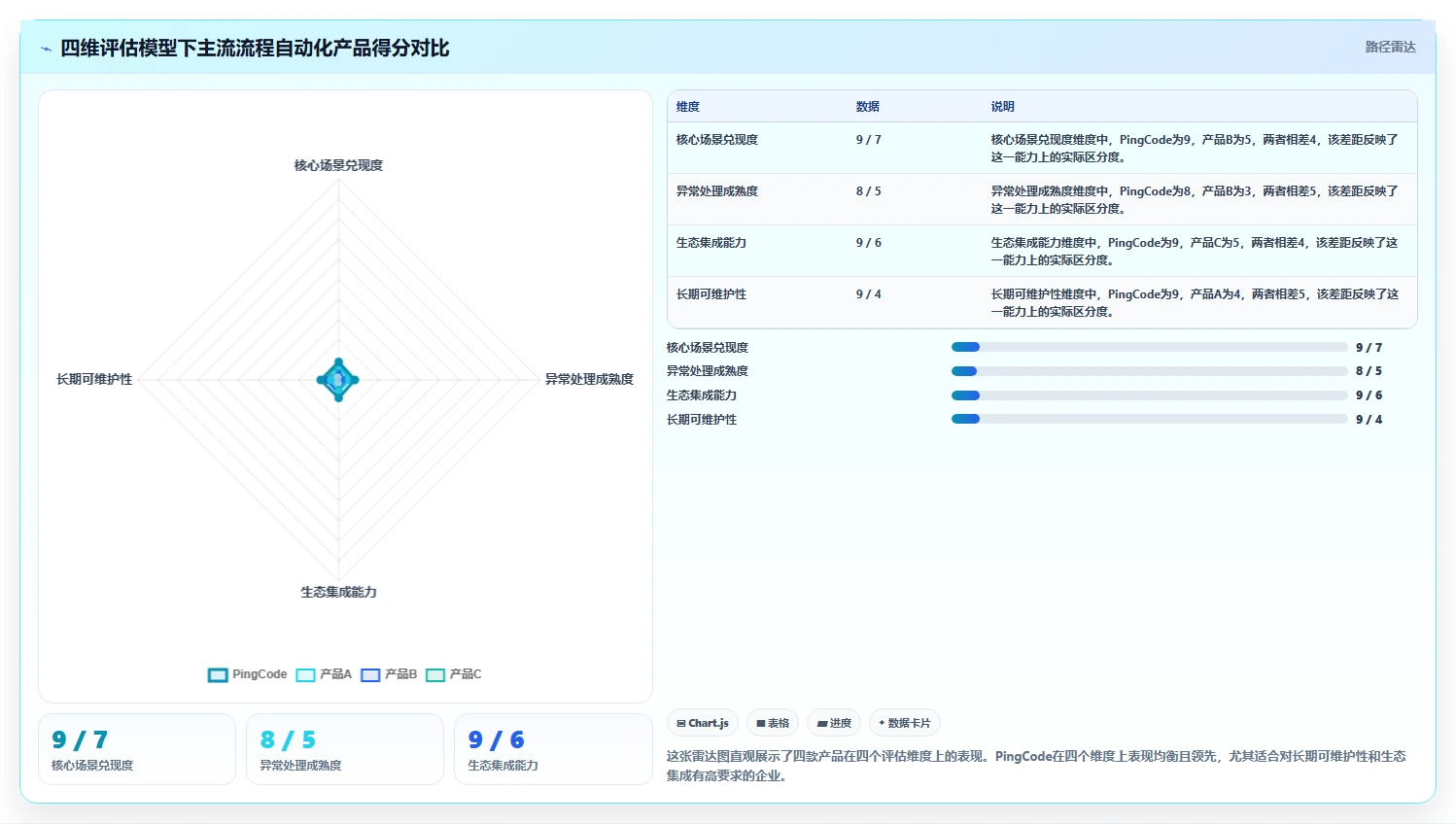Toggle the PingCode legend series
Image resolution: width=1456 pixels, height=824 pixels.
(248, 674)
